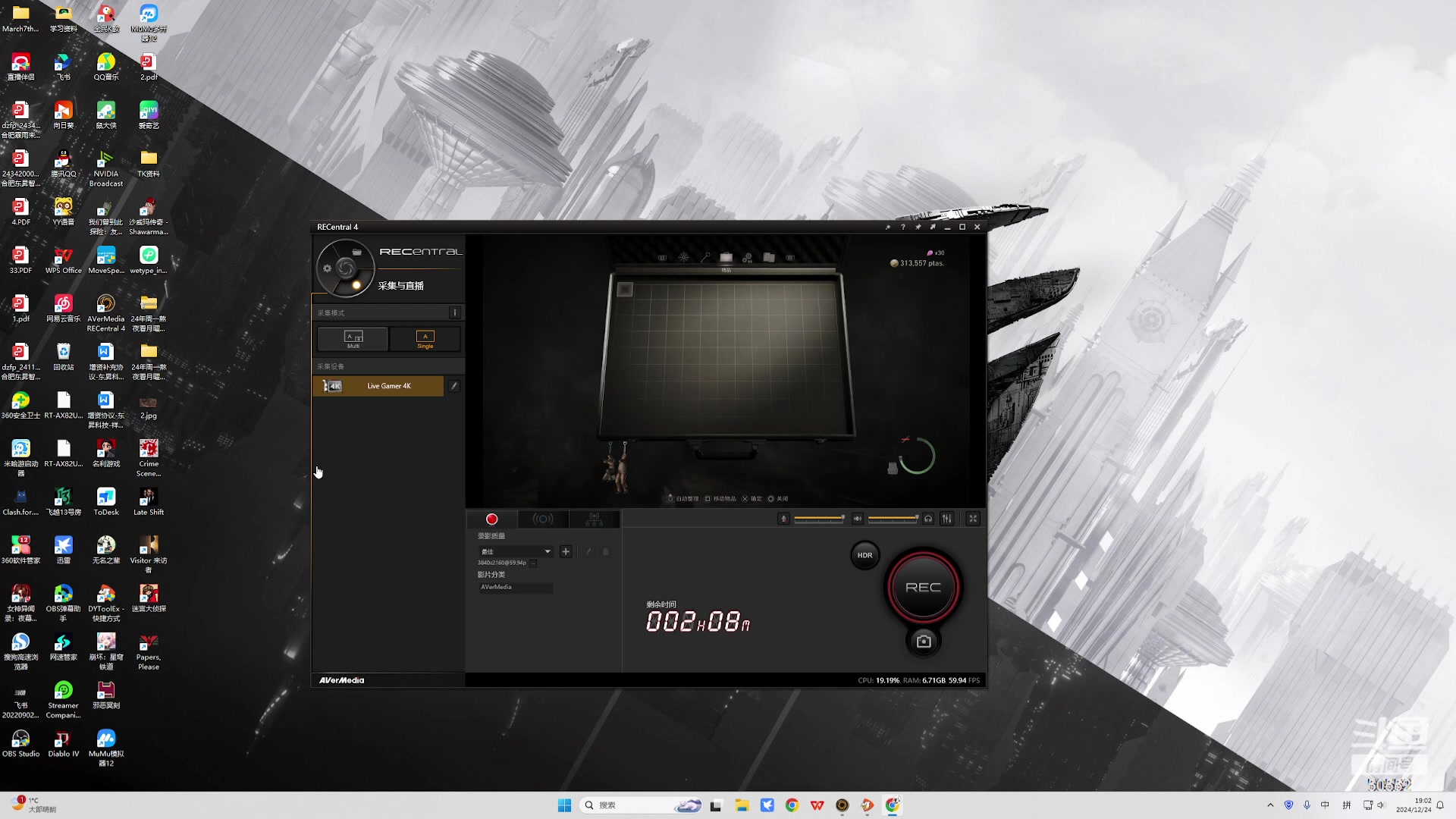
Task: Delete the recording quality profile
Action: [605, 551]
